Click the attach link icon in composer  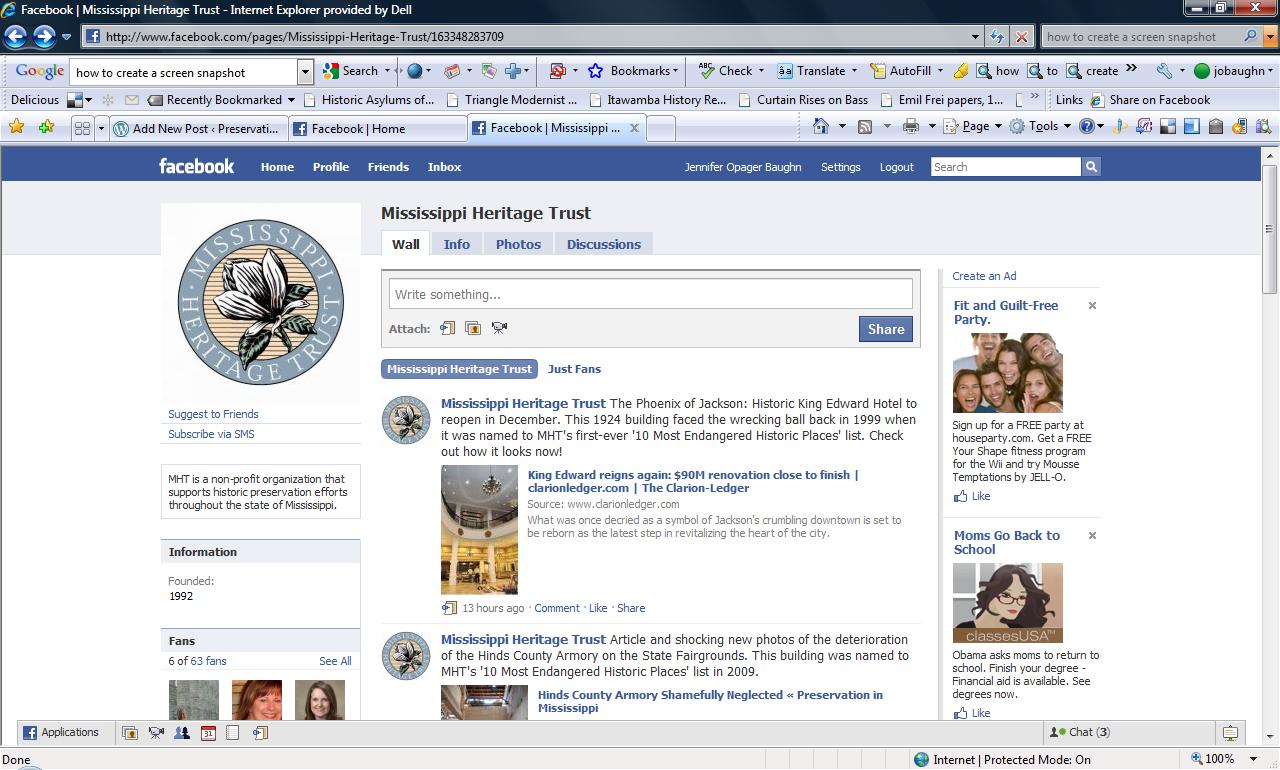click(x=448, y=328)
